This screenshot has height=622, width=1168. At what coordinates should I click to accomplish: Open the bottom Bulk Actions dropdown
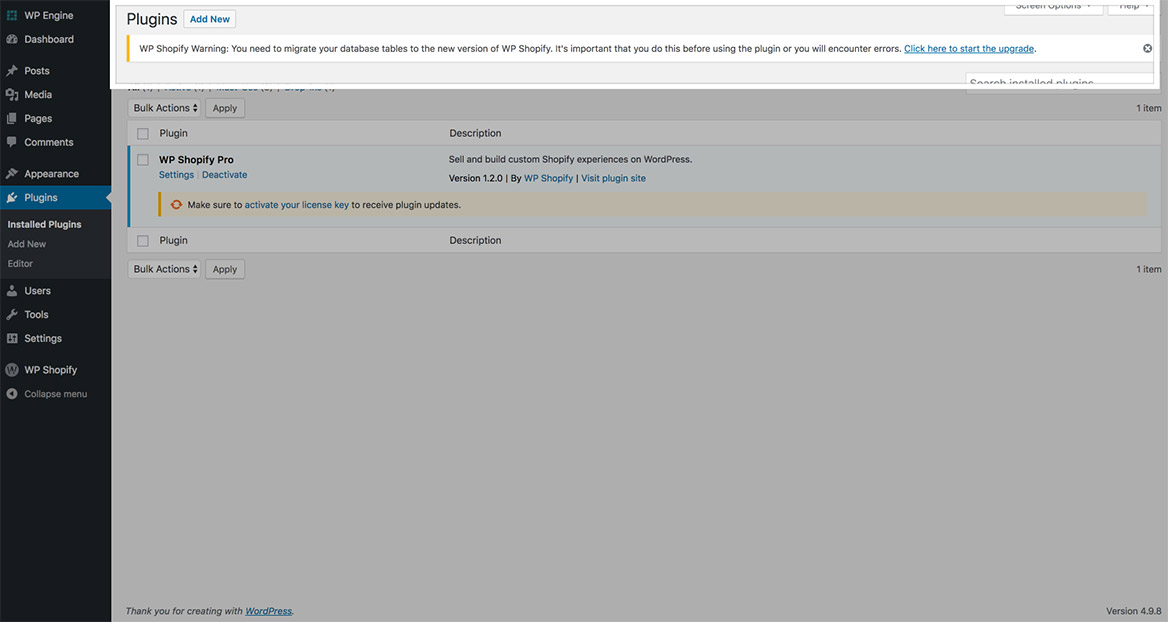tap(165, 269)
